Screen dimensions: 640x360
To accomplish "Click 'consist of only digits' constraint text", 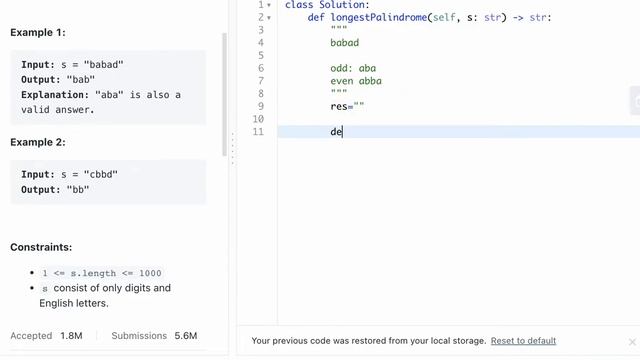I will [x=105, y=296].
